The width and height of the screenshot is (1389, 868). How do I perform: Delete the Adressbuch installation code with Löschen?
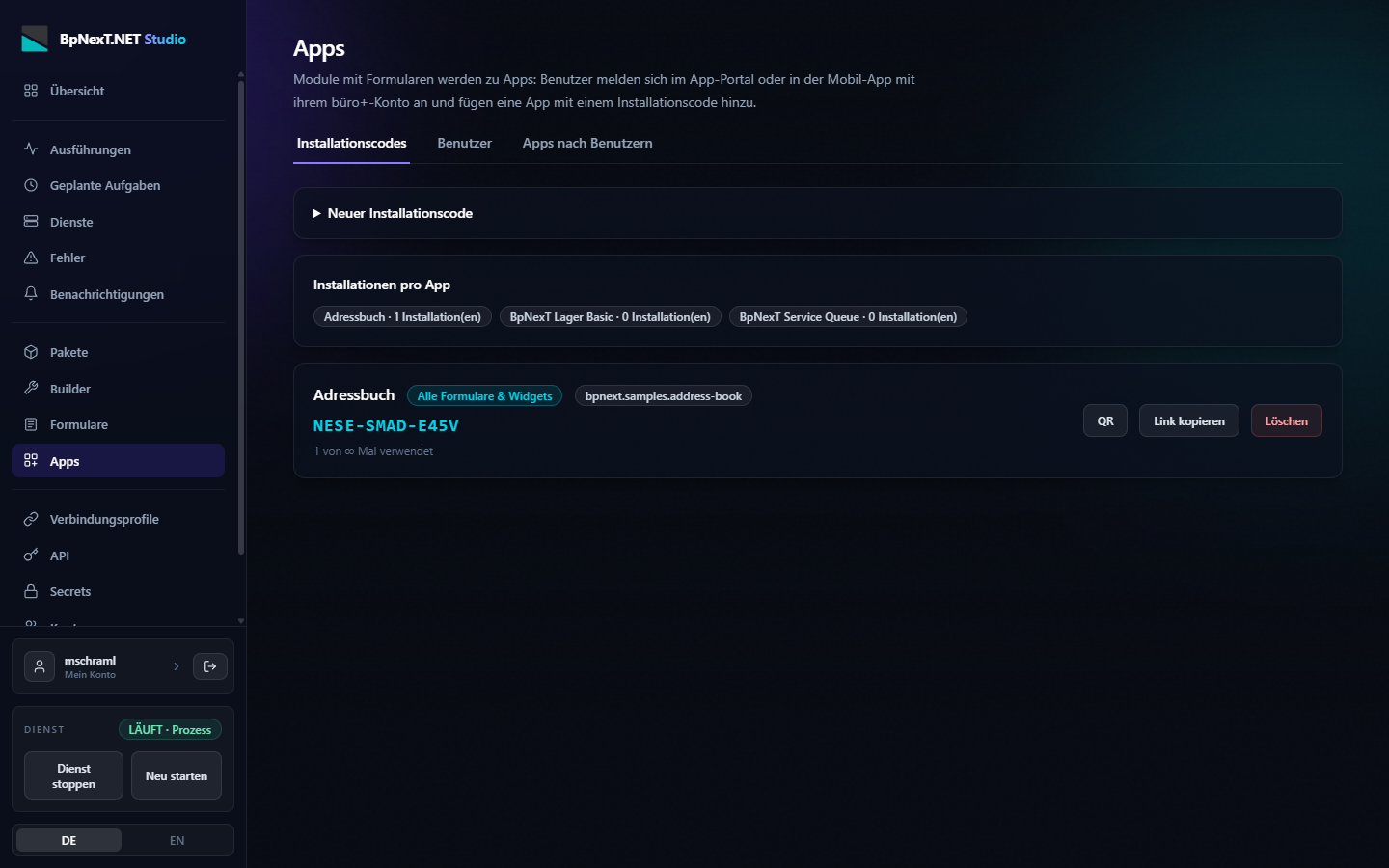click(1287, 421)
